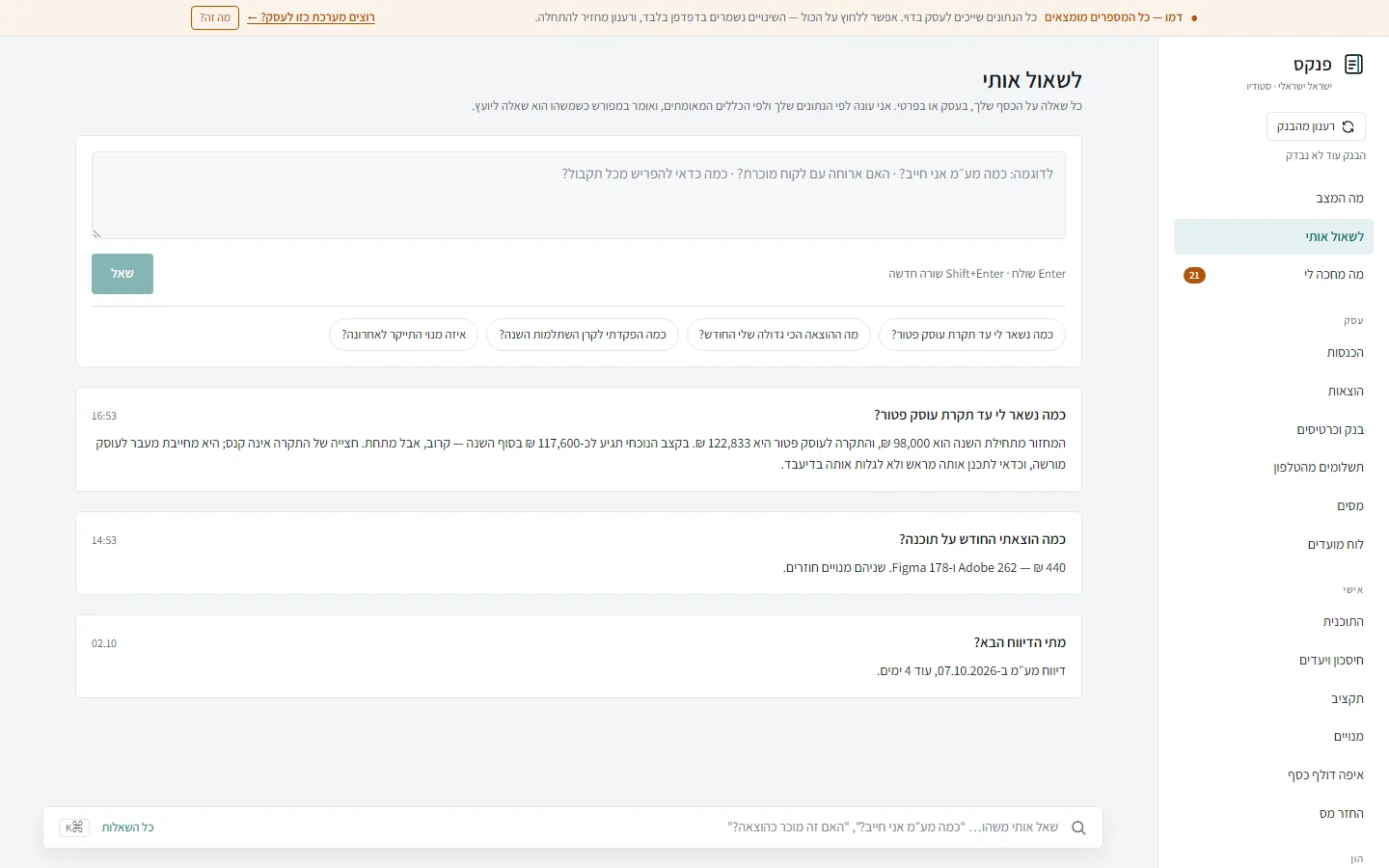This screenshot has height=868, width=1389.
Task: Open the מה המצב sidebar item
Action: click(x=1273, y=198)
